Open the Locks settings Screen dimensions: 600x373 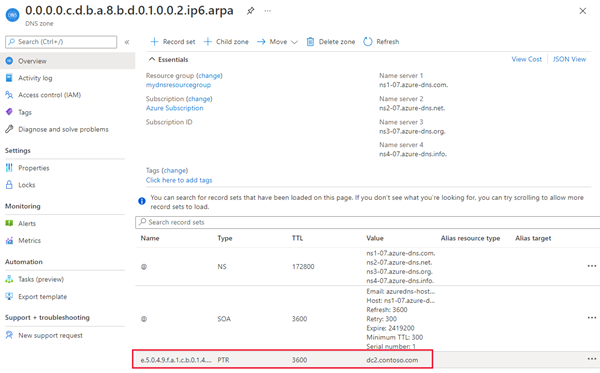pyautogui.click(x=26, y=185)
